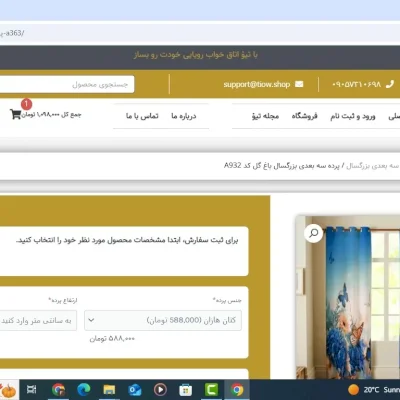Open Microsoft Edge in the taskbar
The image size is (400, 400).
[x=84, y=389]
